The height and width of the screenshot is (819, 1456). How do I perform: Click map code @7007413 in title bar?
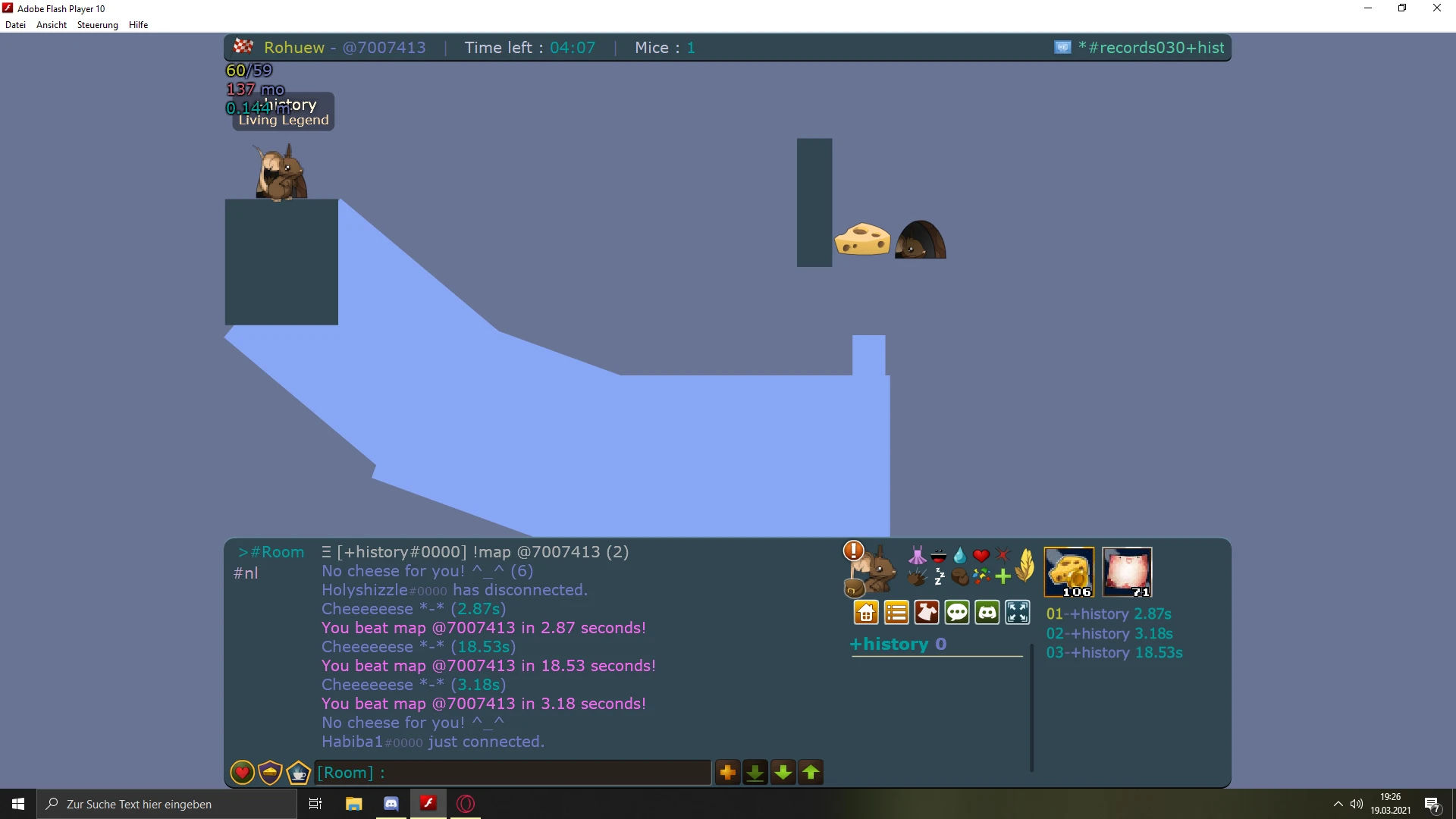click(x=384, y=48)
